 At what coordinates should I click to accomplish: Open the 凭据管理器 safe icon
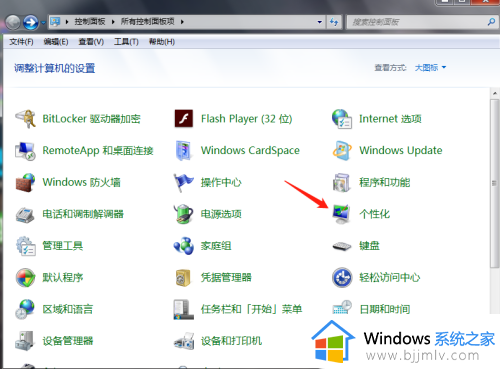point(184,278)
